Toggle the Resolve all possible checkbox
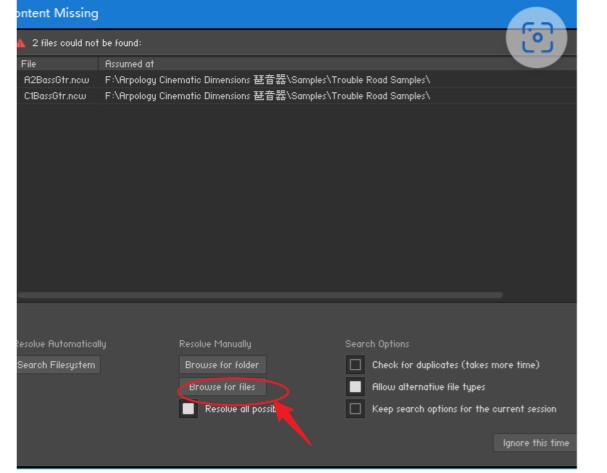The width and height of the screenshot is (607, 473). coord(188,409)
